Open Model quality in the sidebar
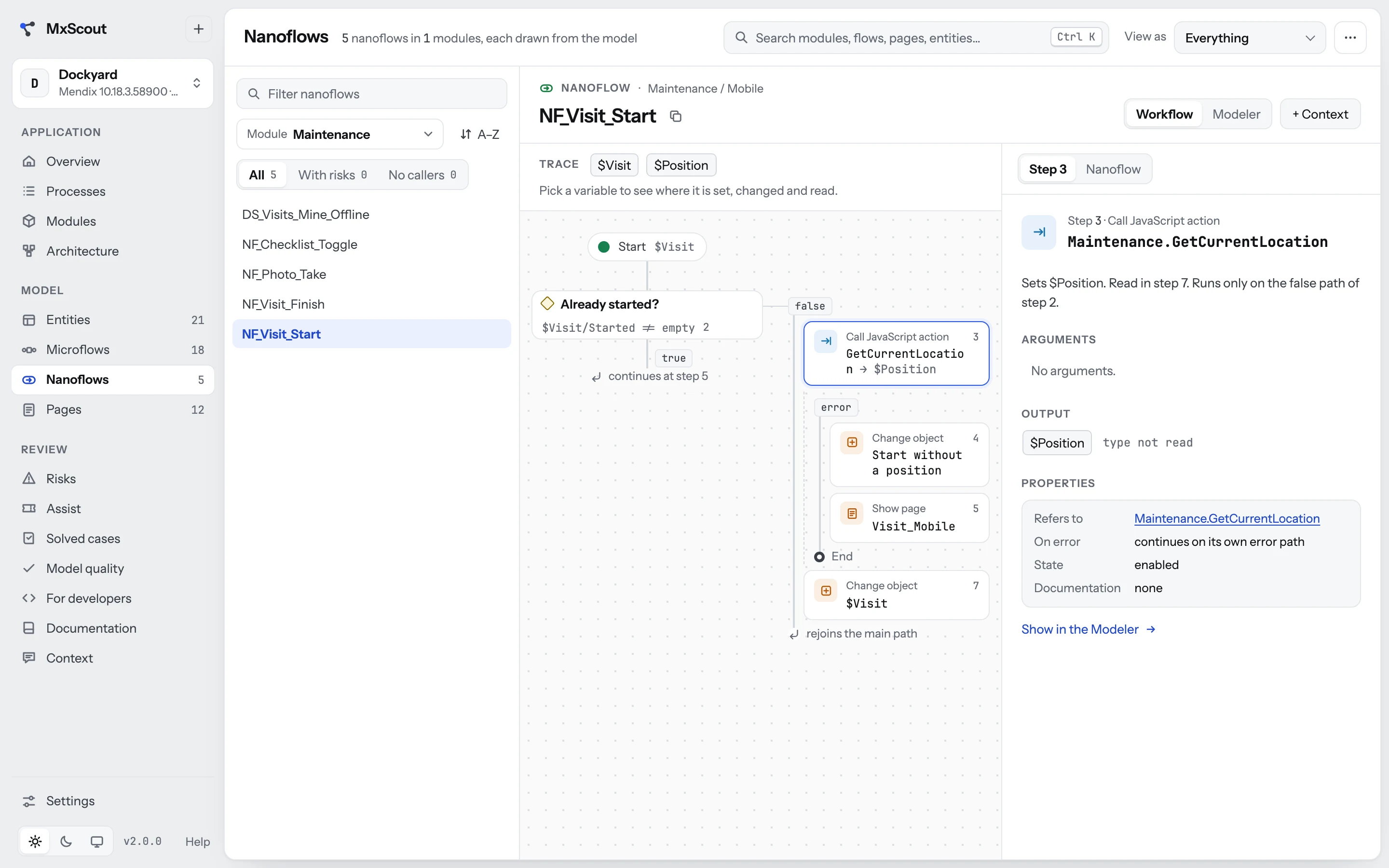Screen dimensions: 1389x868 [x=112, y=569]
